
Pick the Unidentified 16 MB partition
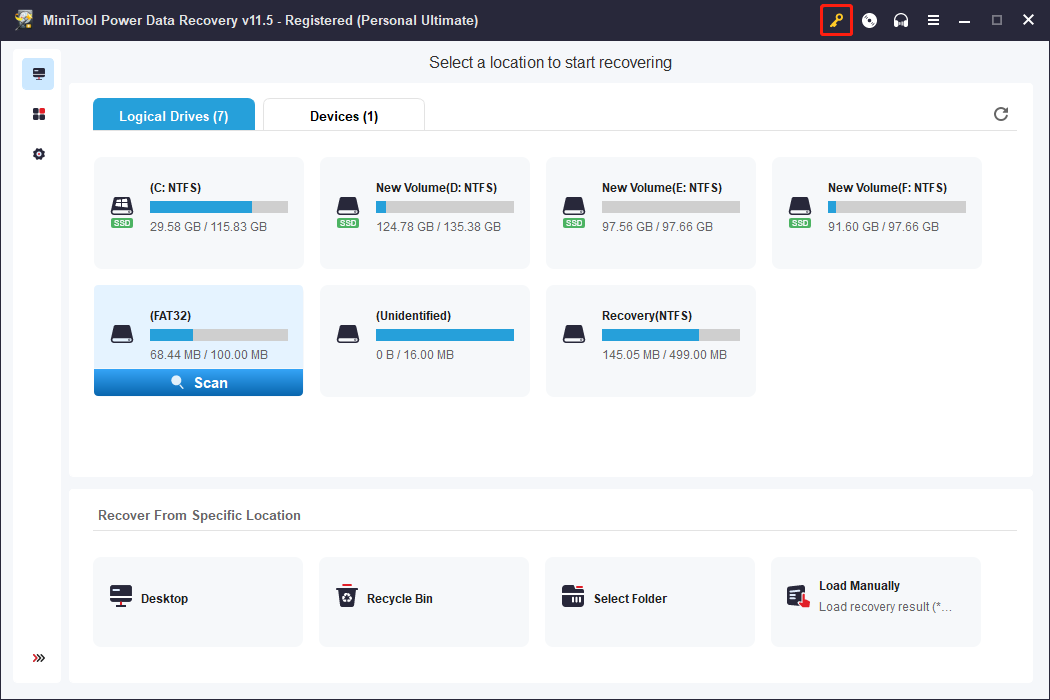[424, 340]
